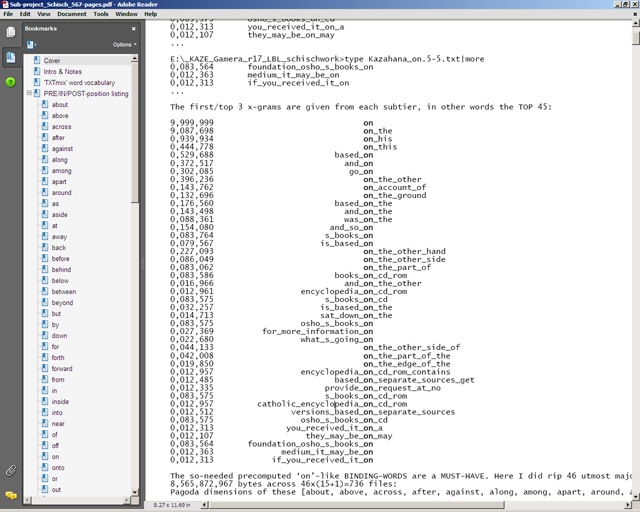Viewport: 640px width, 512px height.
Task: Open the Comments speech bubble icon
Action: [x=11, y=495]
